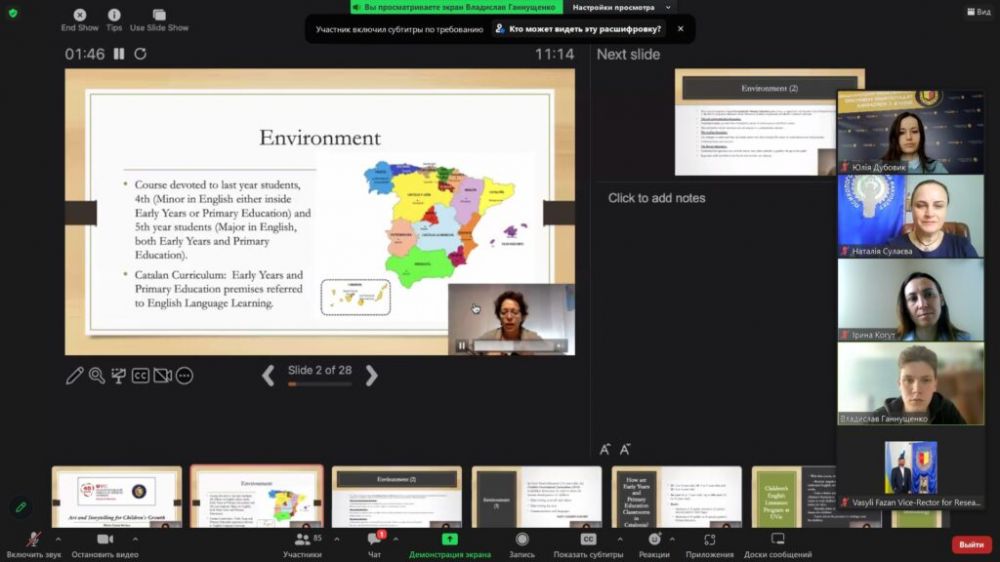Click Use Slide Show button

pyautogui.click(x=159, y=20)
